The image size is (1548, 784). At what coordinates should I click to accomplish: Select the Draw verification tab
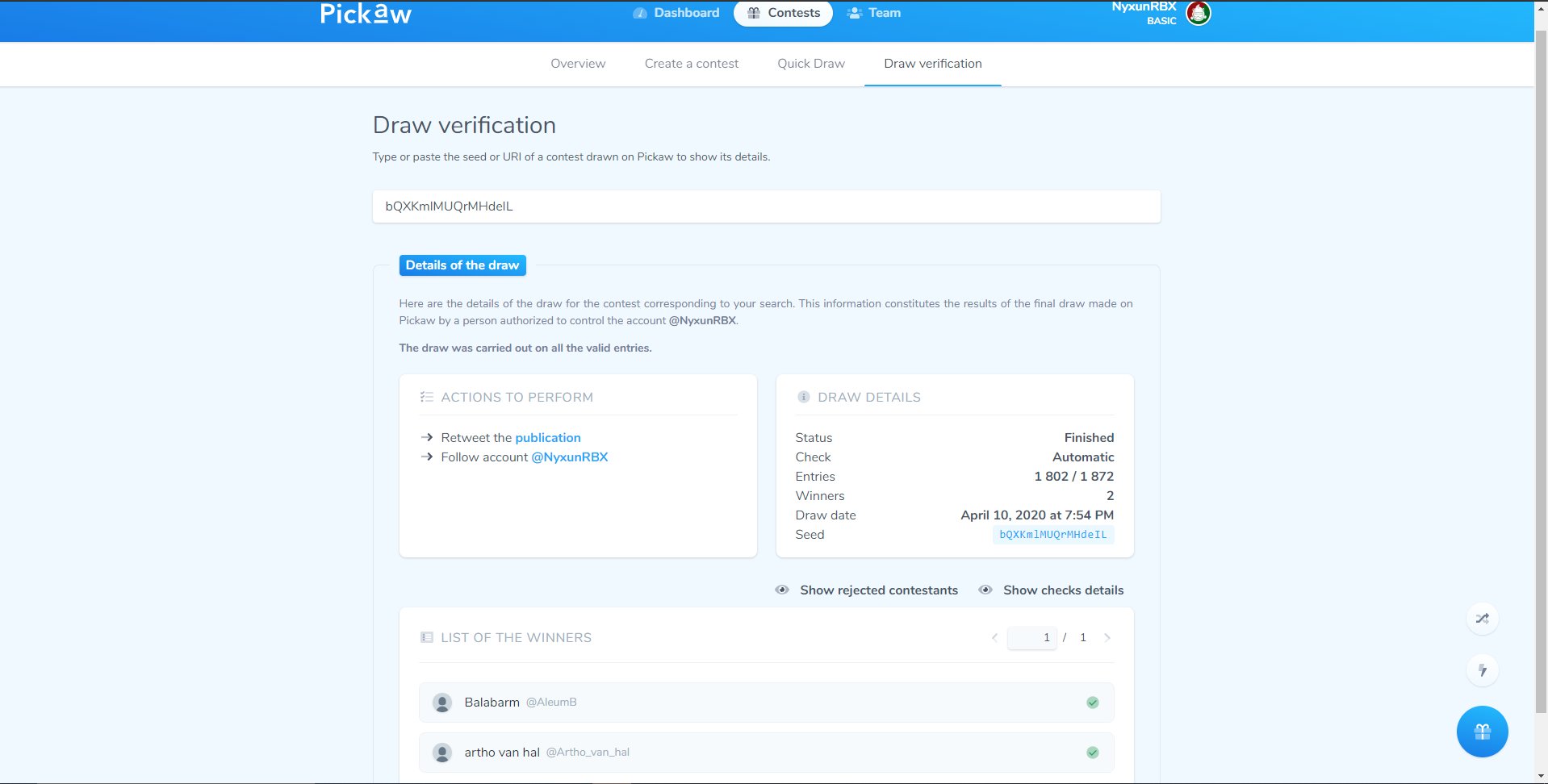click(x=933, y=64)
